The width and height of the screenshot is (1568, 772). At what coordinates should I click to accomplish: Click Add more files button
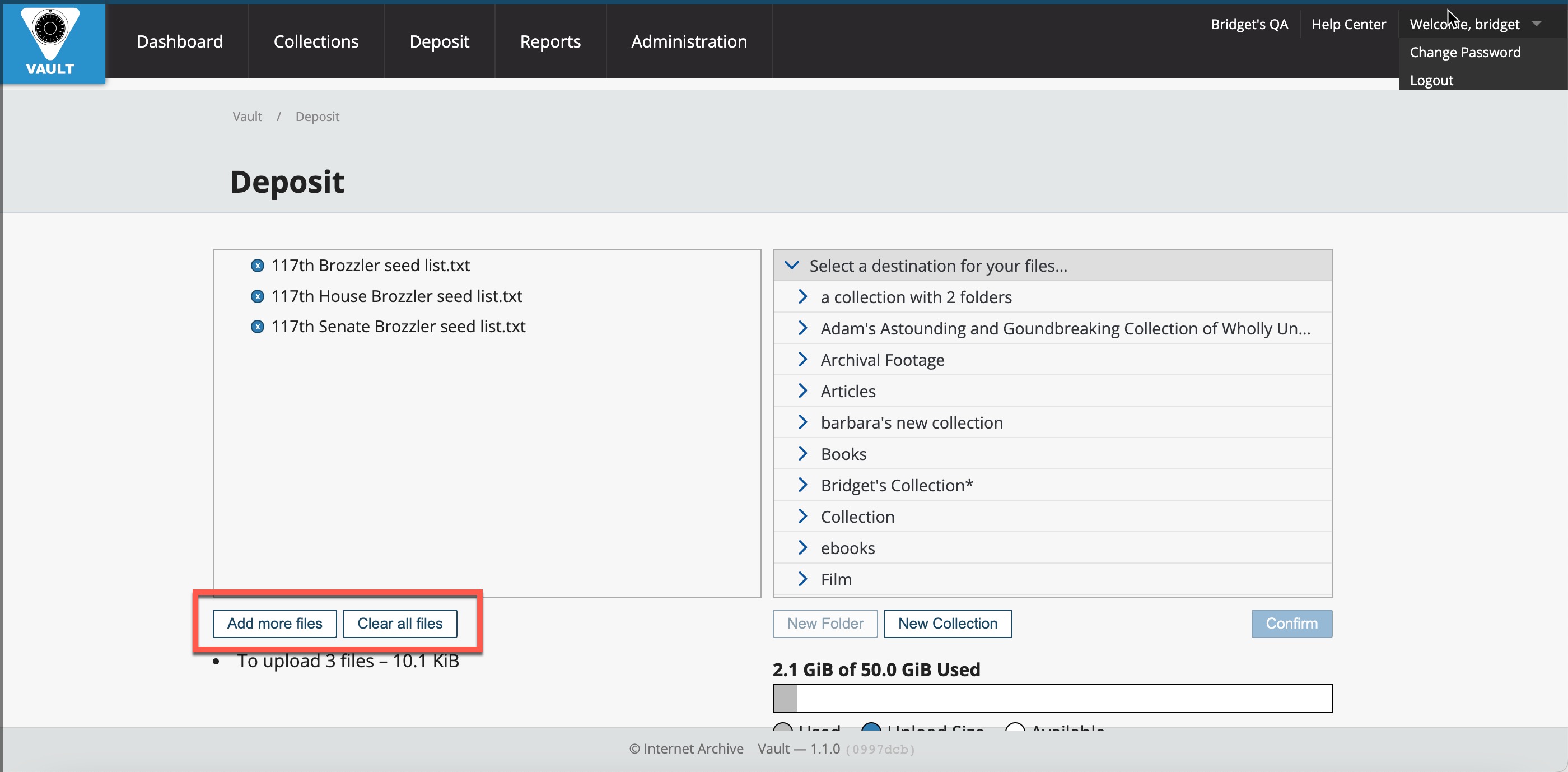[x=274, y=624]
